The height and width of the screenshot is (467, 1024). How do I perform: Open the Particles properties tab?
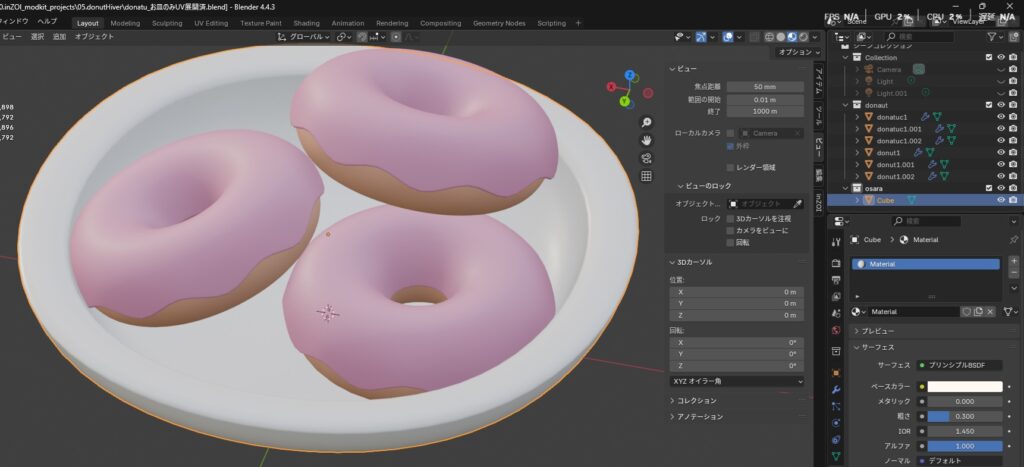point(836,406)
